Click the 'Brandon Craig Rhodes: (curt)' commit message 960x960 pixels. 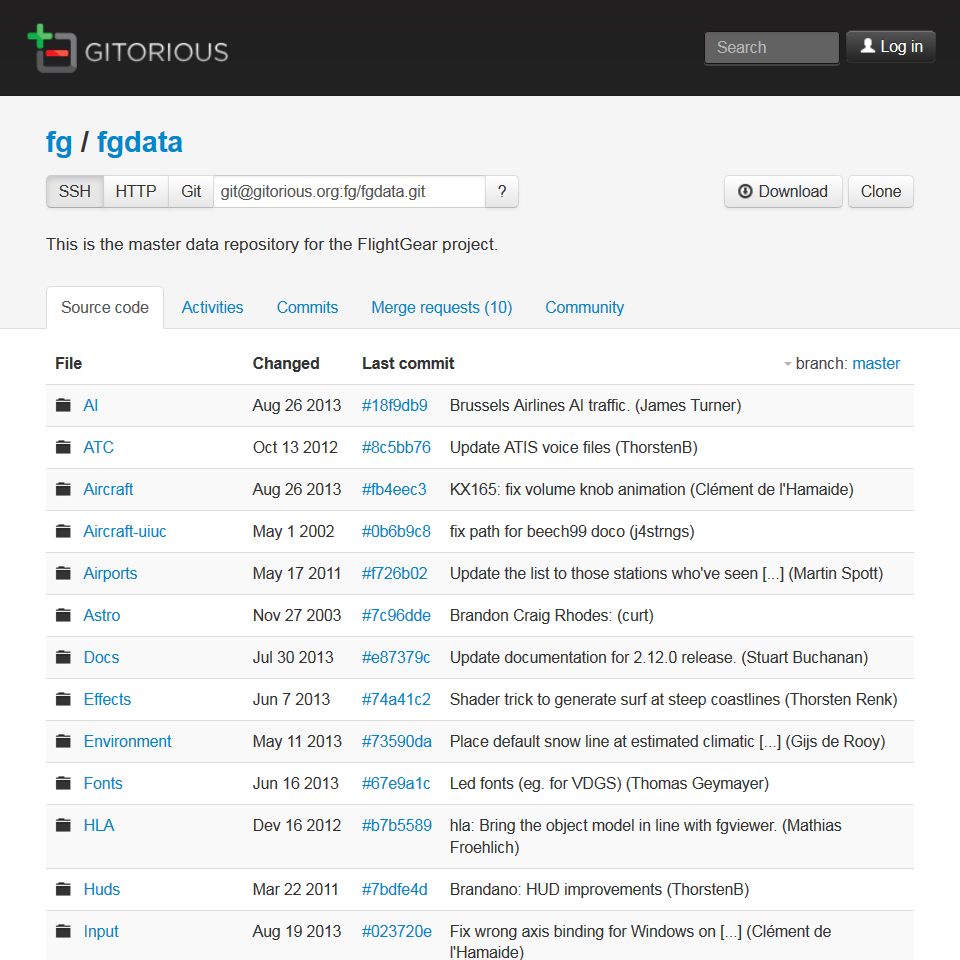552,615
